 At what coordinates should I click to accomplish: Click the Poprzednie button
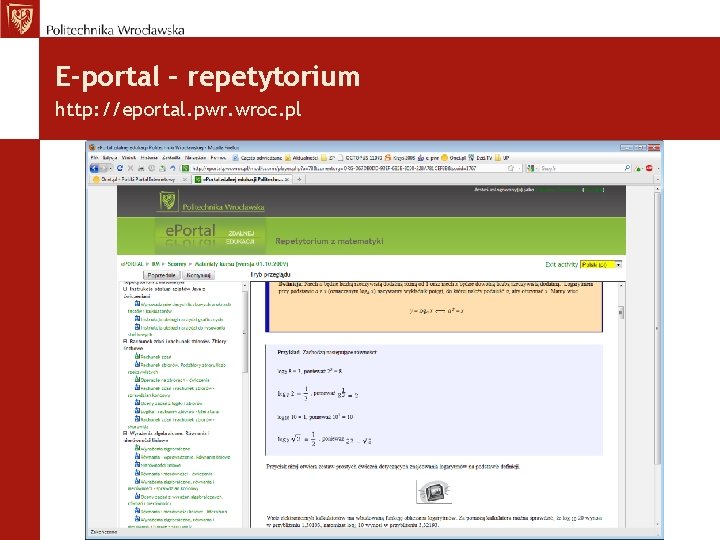(161, 275)
